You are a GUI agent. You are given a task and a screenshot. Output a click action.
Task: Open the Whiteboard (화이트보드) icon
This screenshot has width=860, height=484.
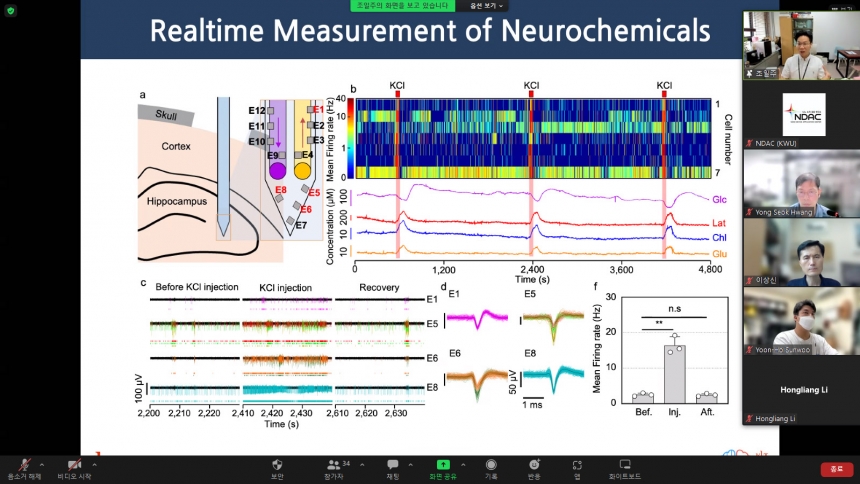pyautogui.click(x=625, y=466)
